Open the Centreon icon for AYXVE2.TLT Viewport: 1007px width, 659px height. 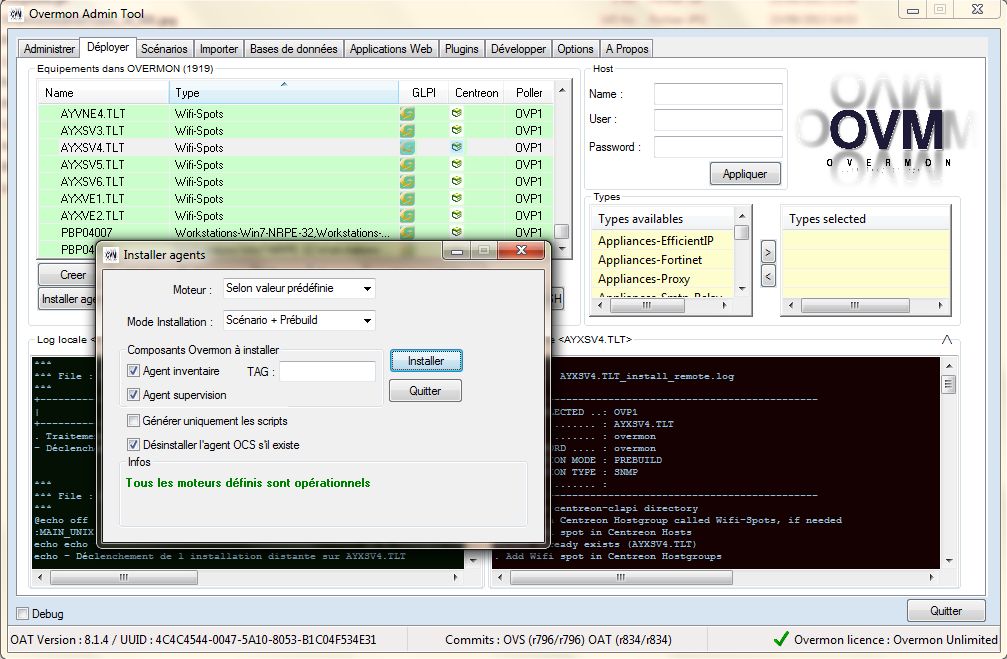pyautogui.click(x=457, y=215)
